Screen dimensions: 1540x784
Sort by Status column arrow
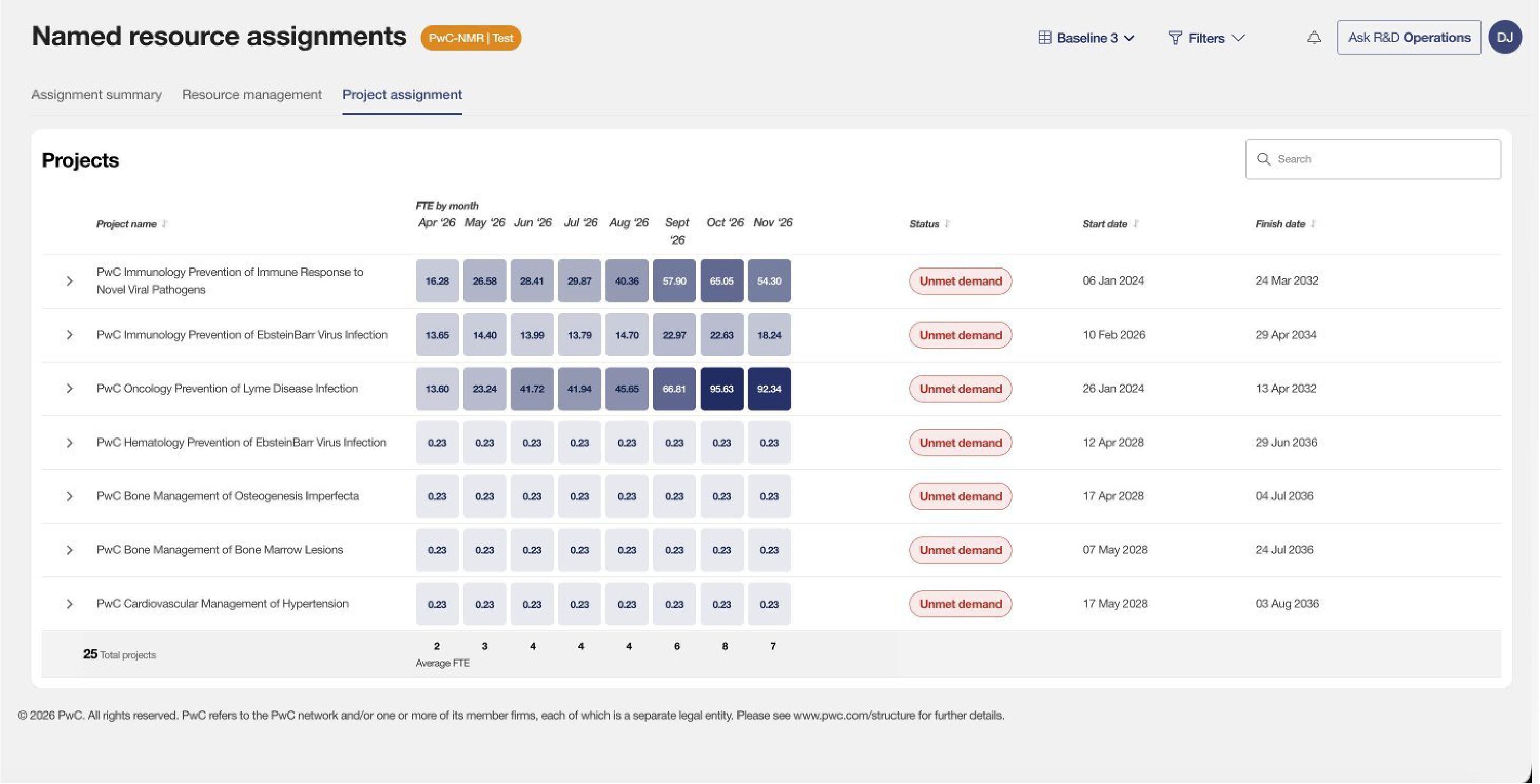[947, 224]
